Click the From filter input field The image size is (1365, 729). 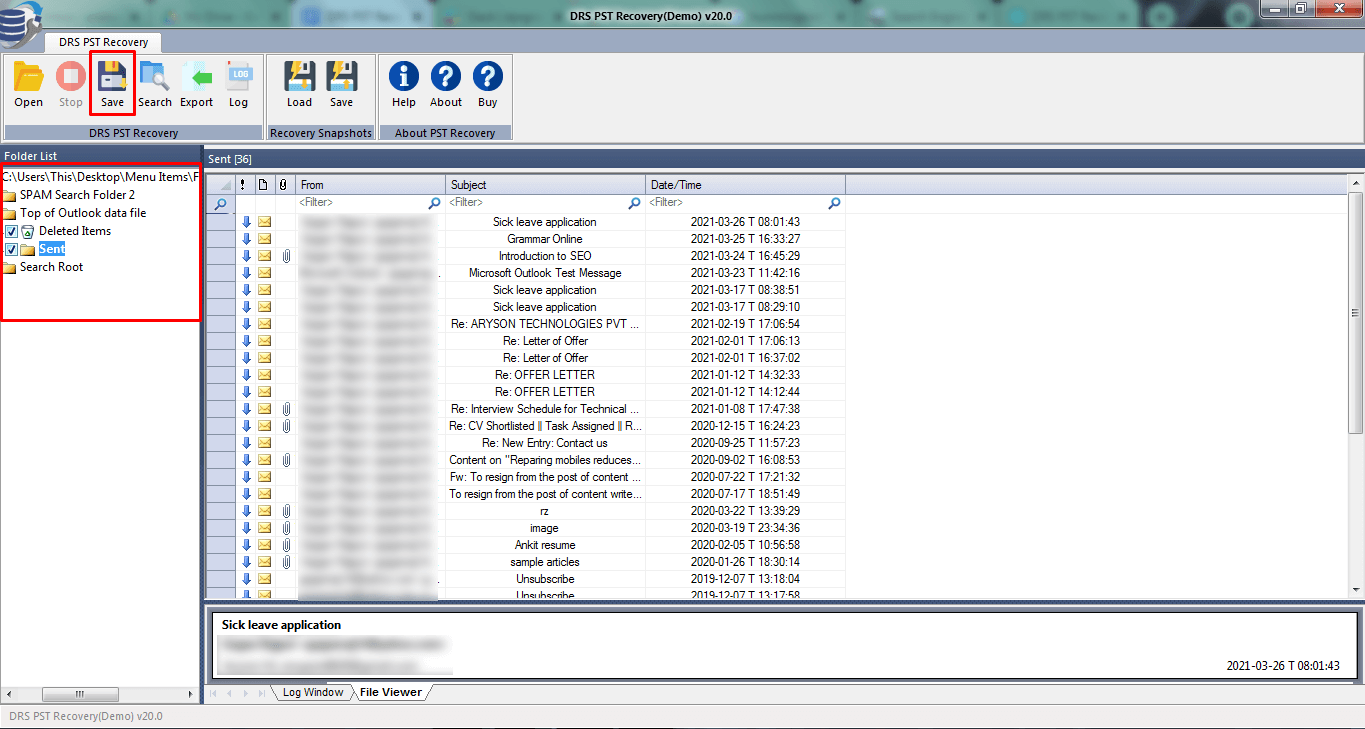362,203
